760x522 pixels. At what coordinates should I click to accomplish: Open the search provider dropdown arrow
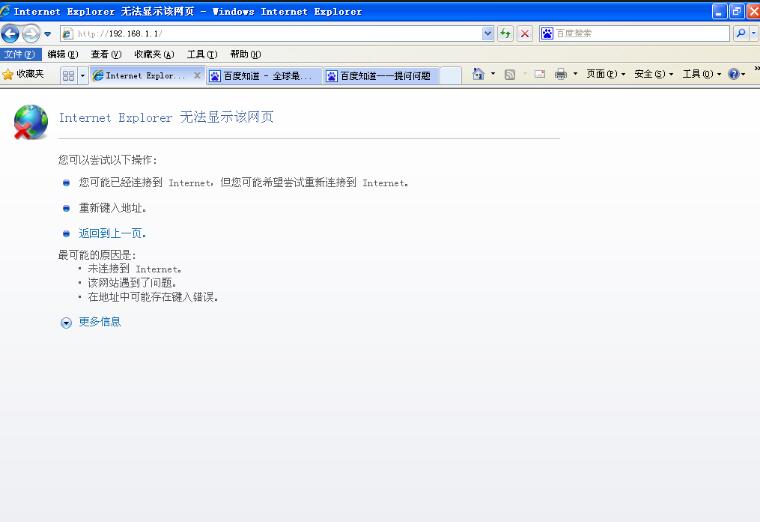tap(754, 33)
